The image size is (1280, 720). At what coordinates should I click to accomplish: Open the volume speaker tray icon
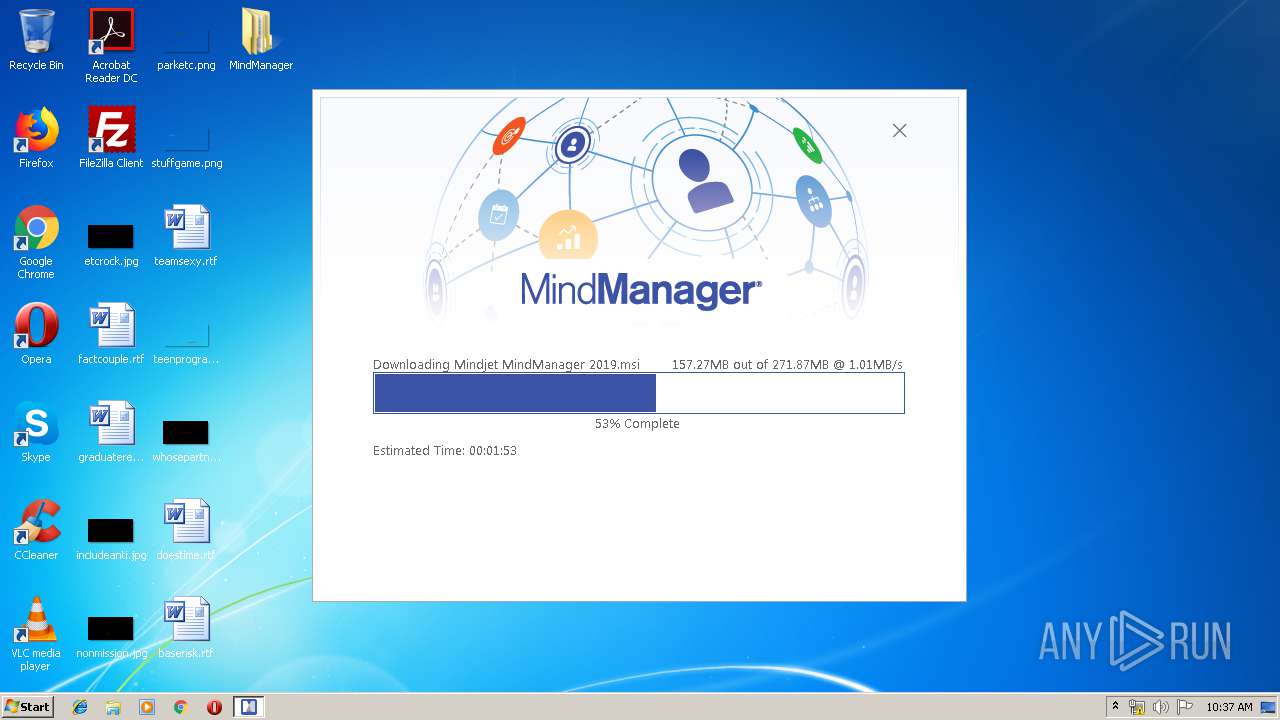tap(1161, 707)
